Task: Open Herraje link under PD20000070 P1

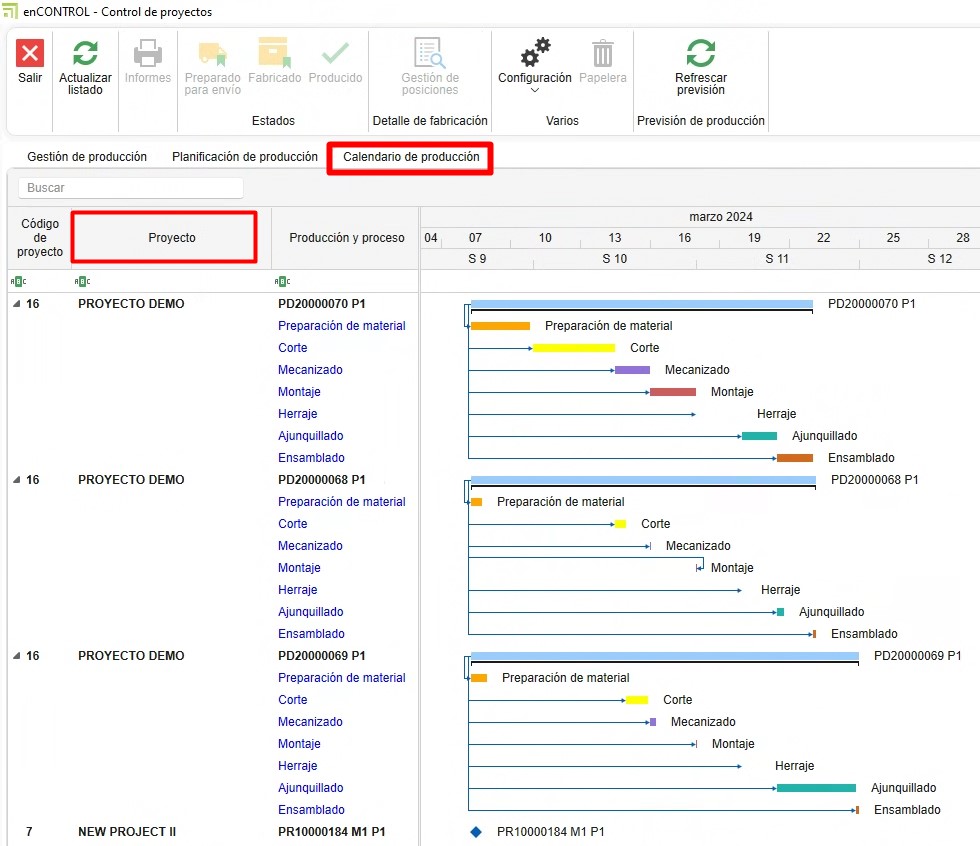Action: (298, 414)
